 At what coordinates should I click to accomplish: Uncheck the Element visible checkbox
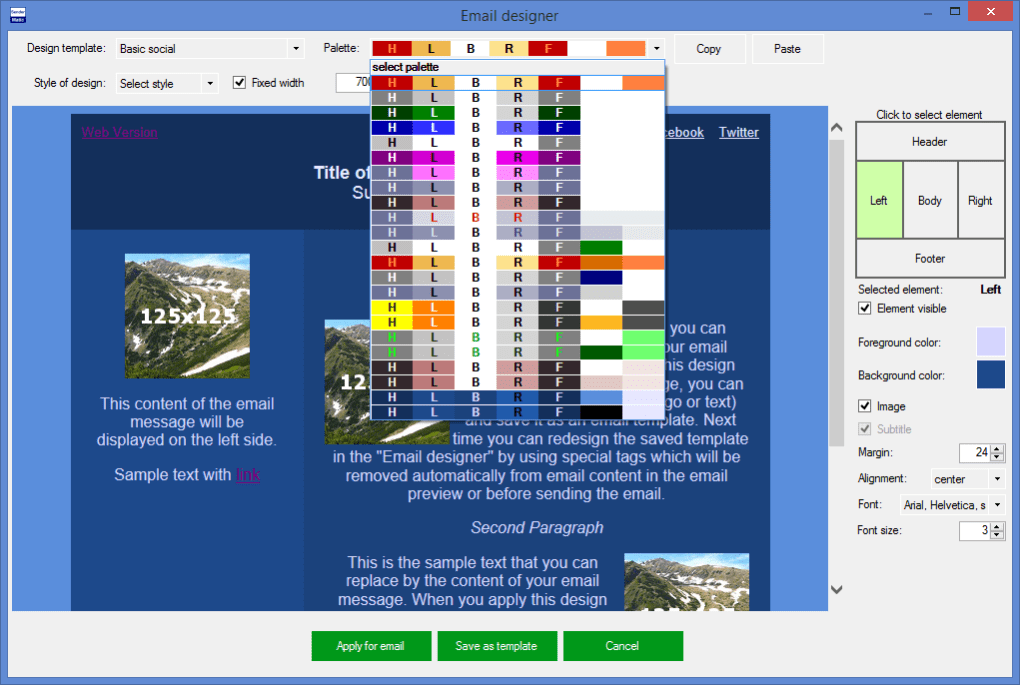click(x=865, y=309)
